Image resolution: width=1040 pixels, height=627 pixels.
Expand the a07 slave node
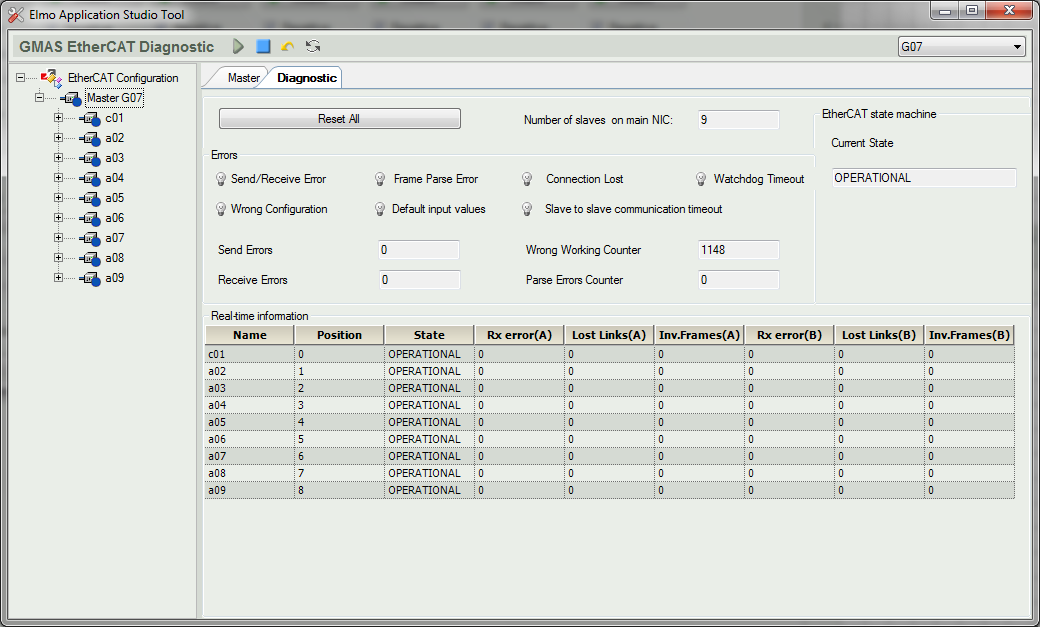click(x=58, y=238)
